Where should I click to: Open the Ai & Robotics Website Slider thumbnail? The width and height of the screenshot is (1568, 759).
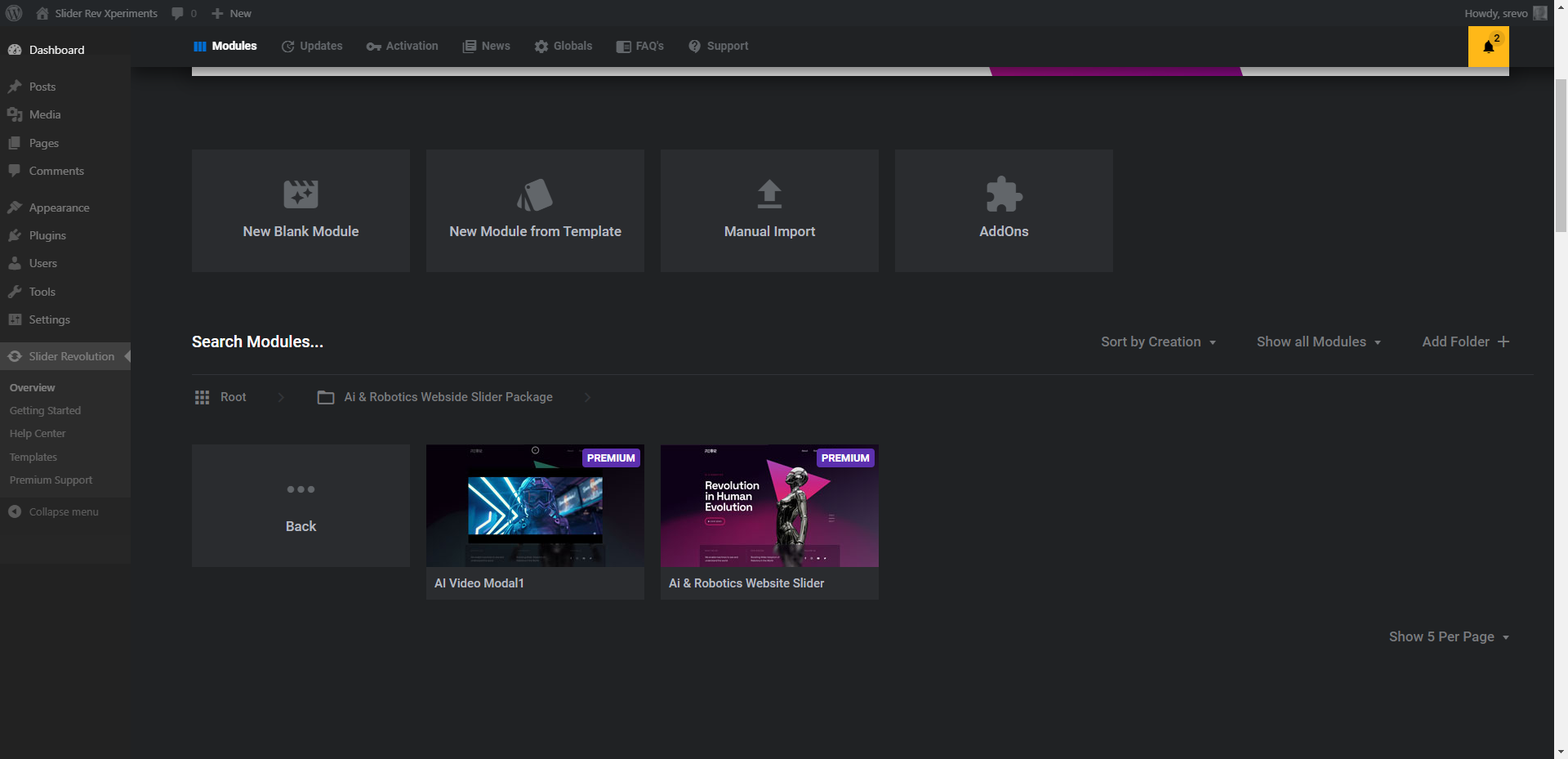[769, 506]
